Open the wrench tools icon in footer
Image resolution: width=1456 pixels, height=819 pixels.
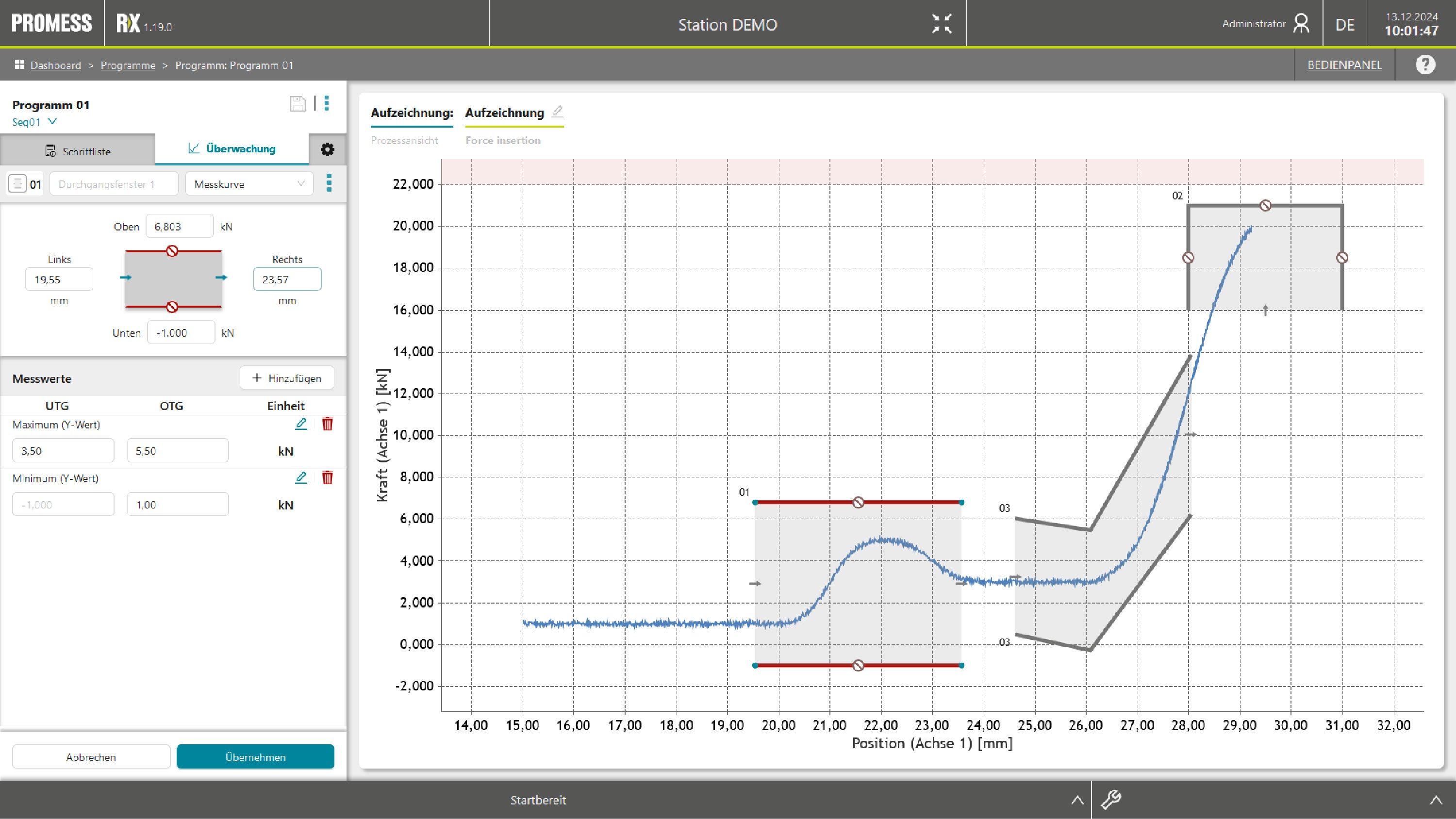pos(1110,799)
